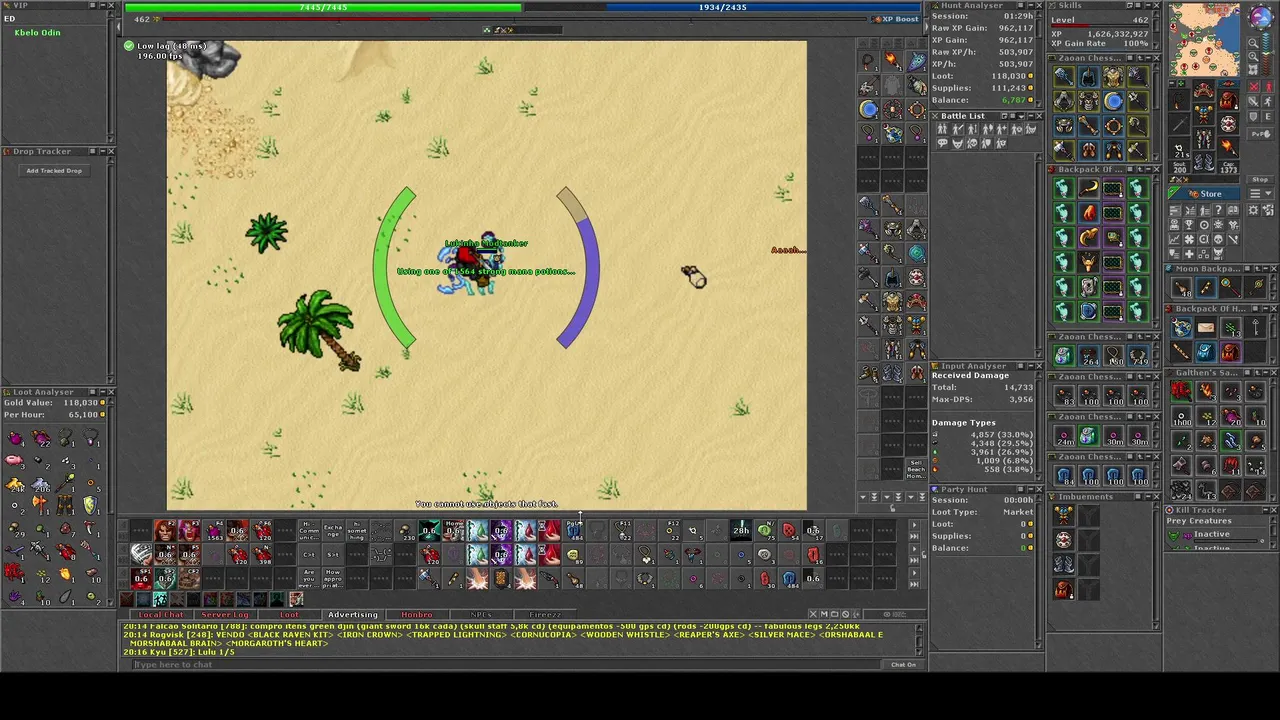The width and height of the screenshot is (1280, 720).
Task: Select the armor equipment slot
Action: [x=1204, y=113]
